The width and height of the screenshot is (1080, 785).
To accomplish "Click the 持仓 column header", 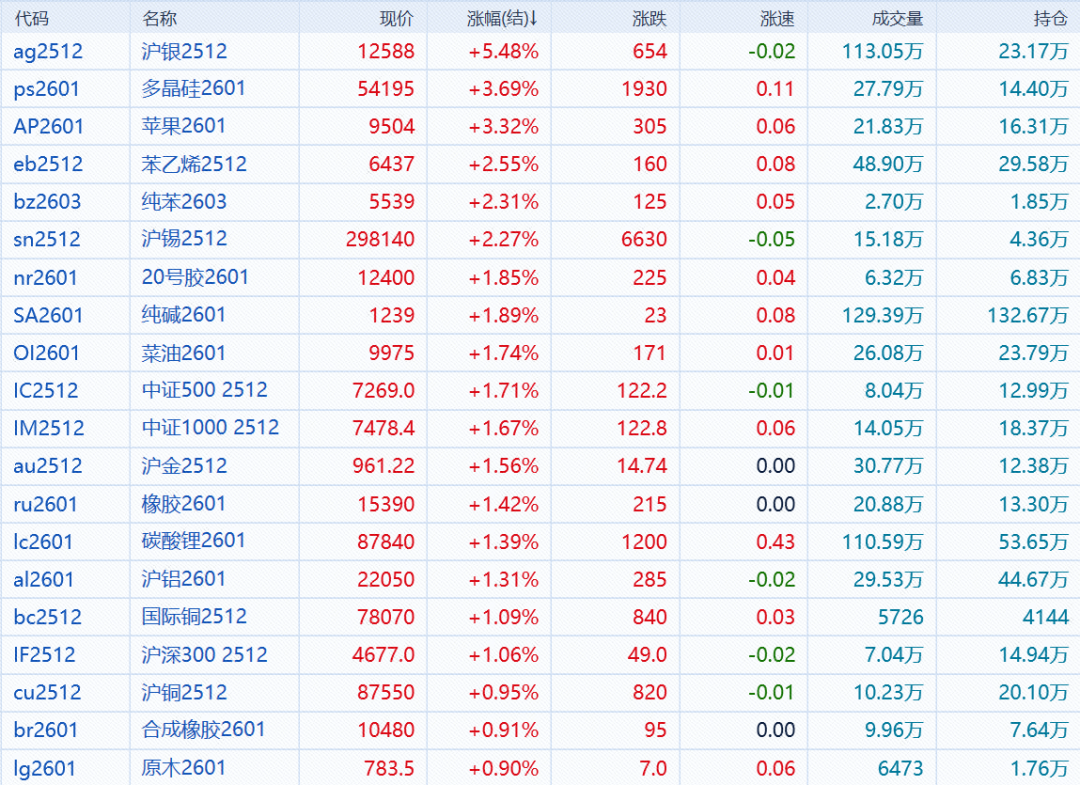I will (1050, 18).
